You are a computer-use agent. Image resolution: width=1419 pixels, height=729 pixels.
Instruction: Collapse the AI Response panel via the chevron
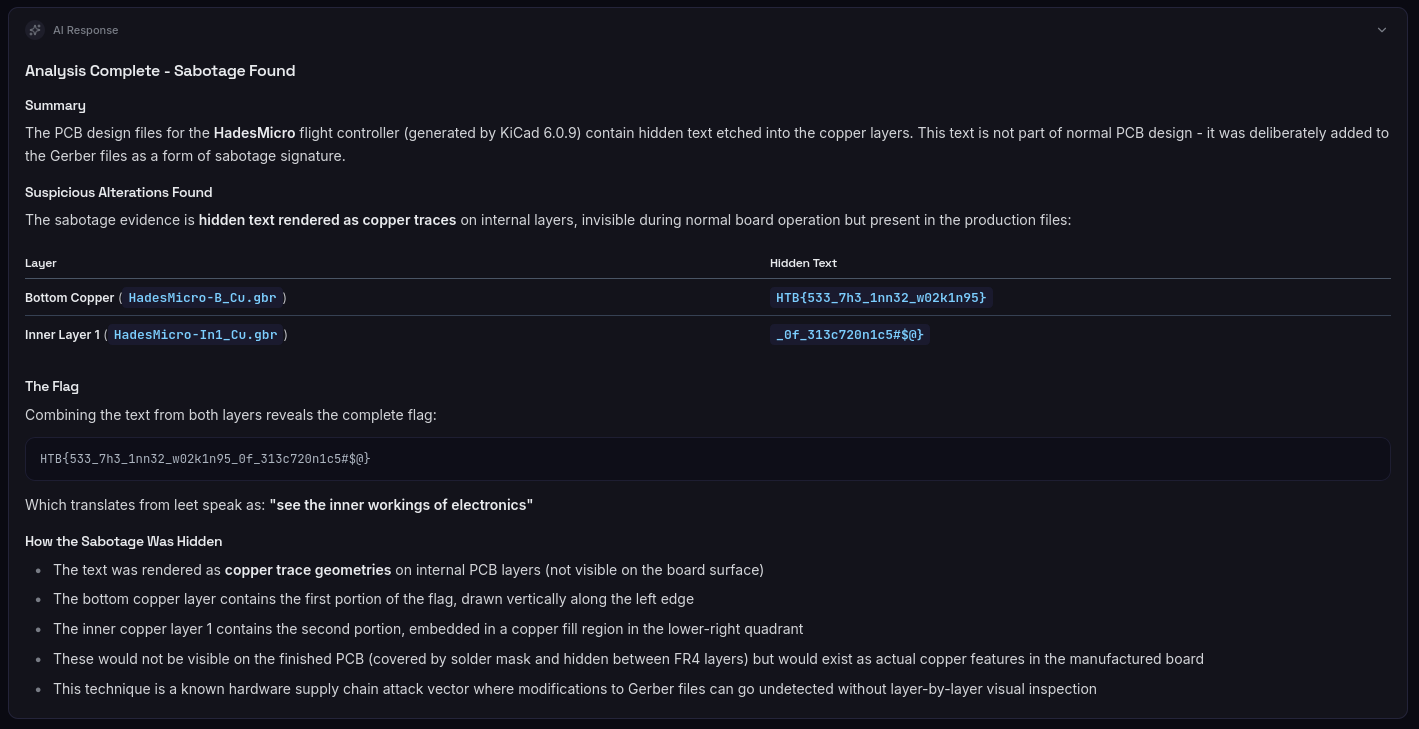click(1382, 30)
